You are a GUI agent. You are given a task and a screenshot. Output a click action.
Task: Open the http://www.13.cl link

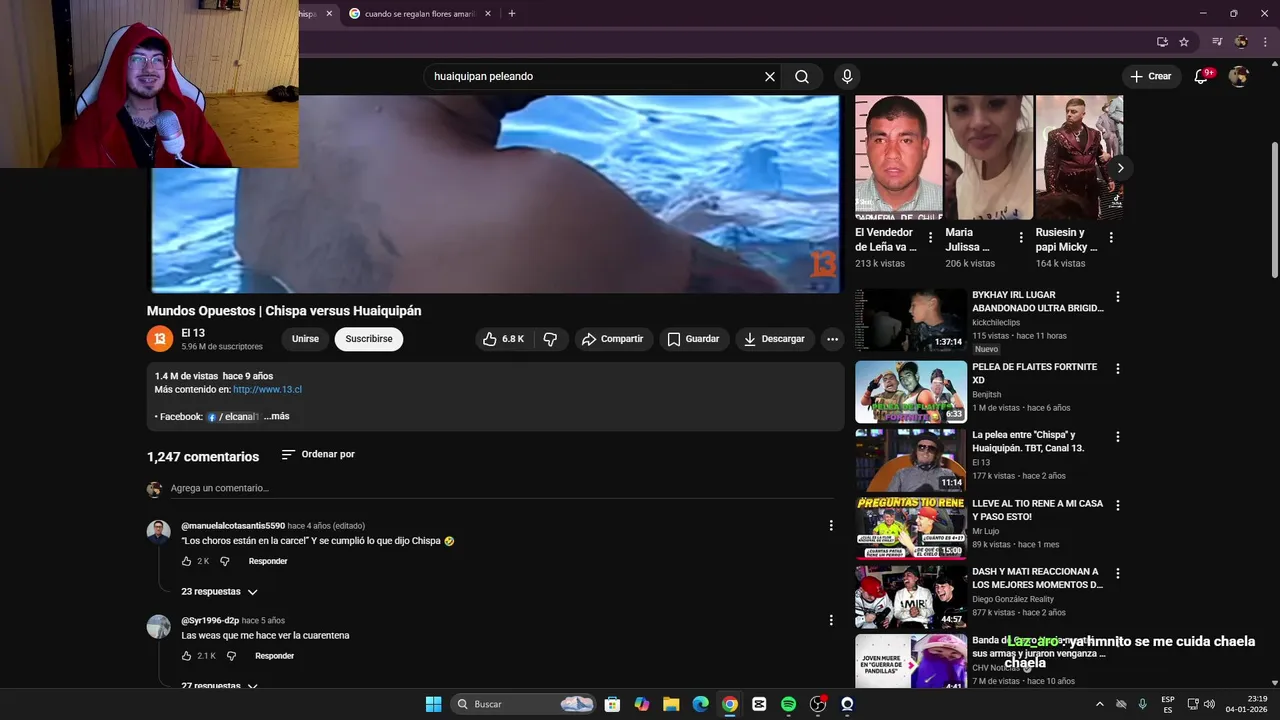coord(267,389)
